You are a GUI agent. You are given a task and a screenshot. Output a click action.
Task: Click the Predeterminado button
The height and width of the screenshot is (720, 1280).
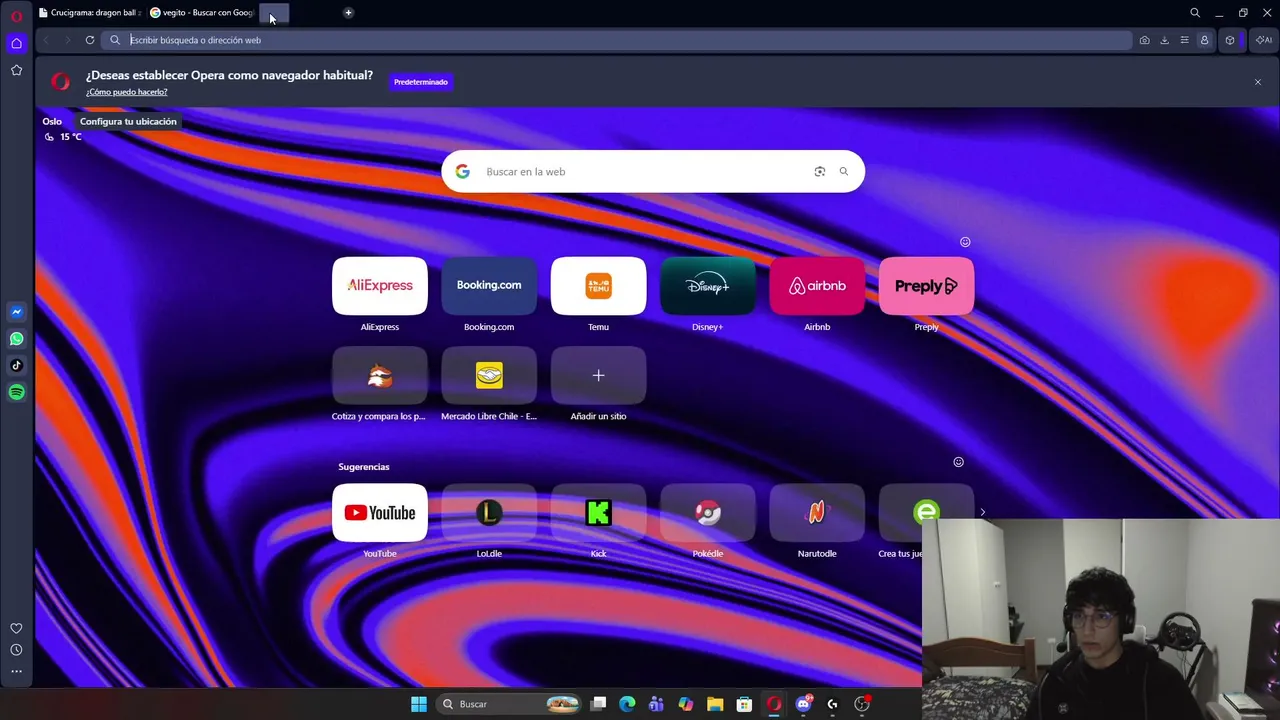coord(421,82)
